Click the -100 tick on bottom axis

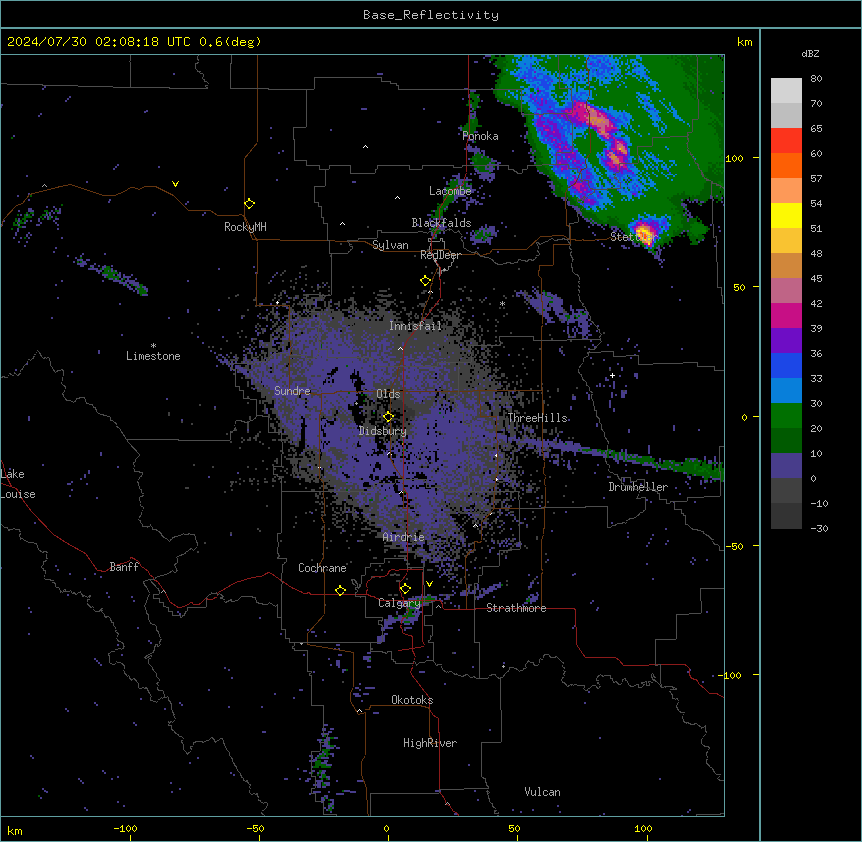(125, 828)
